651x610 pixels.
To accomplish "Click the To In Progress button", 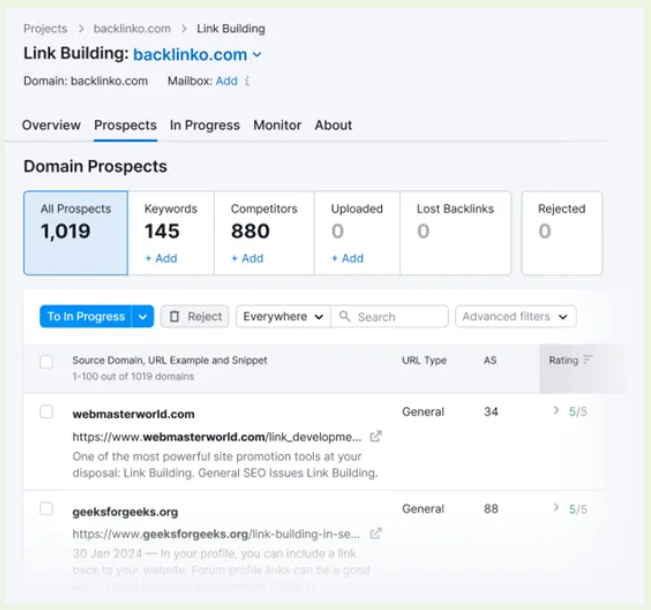I will (x=86, y=316).
